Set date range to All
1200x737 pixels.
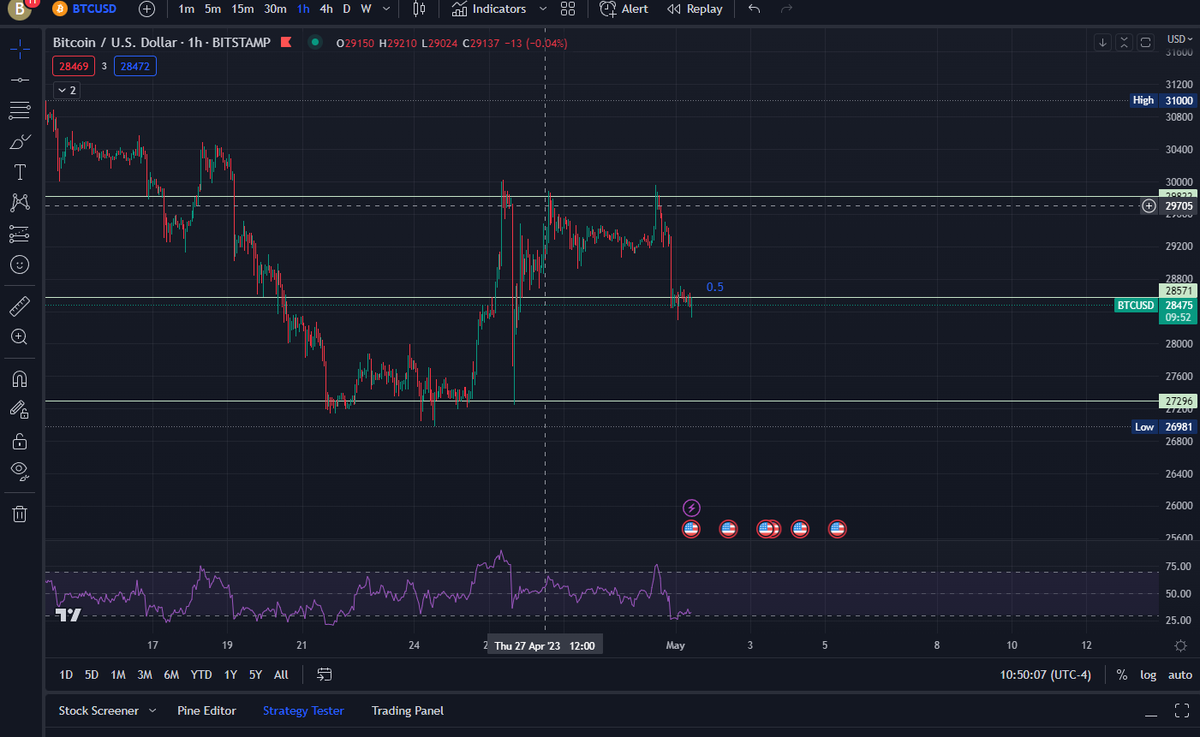point(281,675)
